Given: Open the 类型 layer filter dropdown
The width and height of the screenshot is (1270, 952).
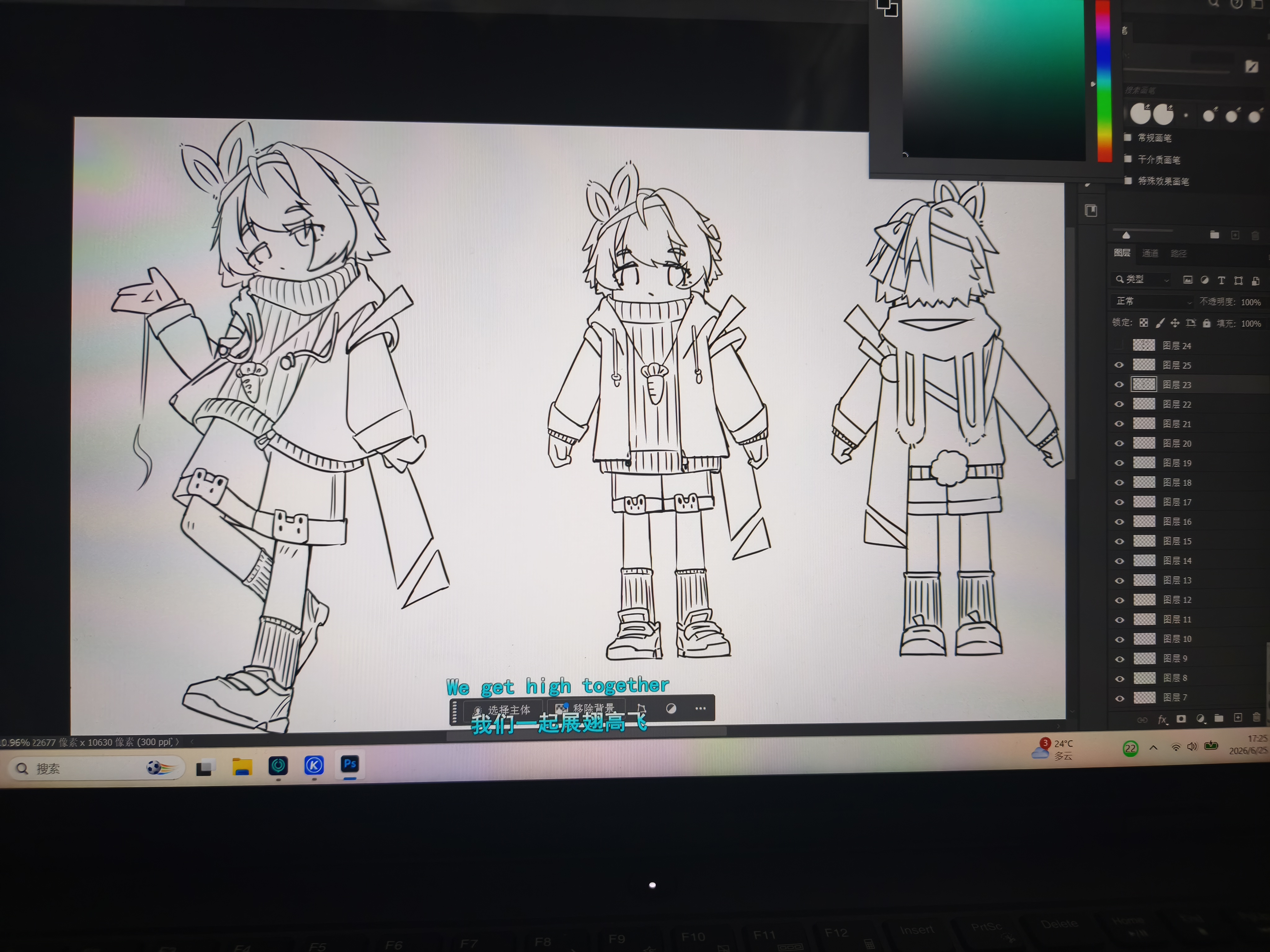Looking at the screenshot, I should [x=1142, y=280].
